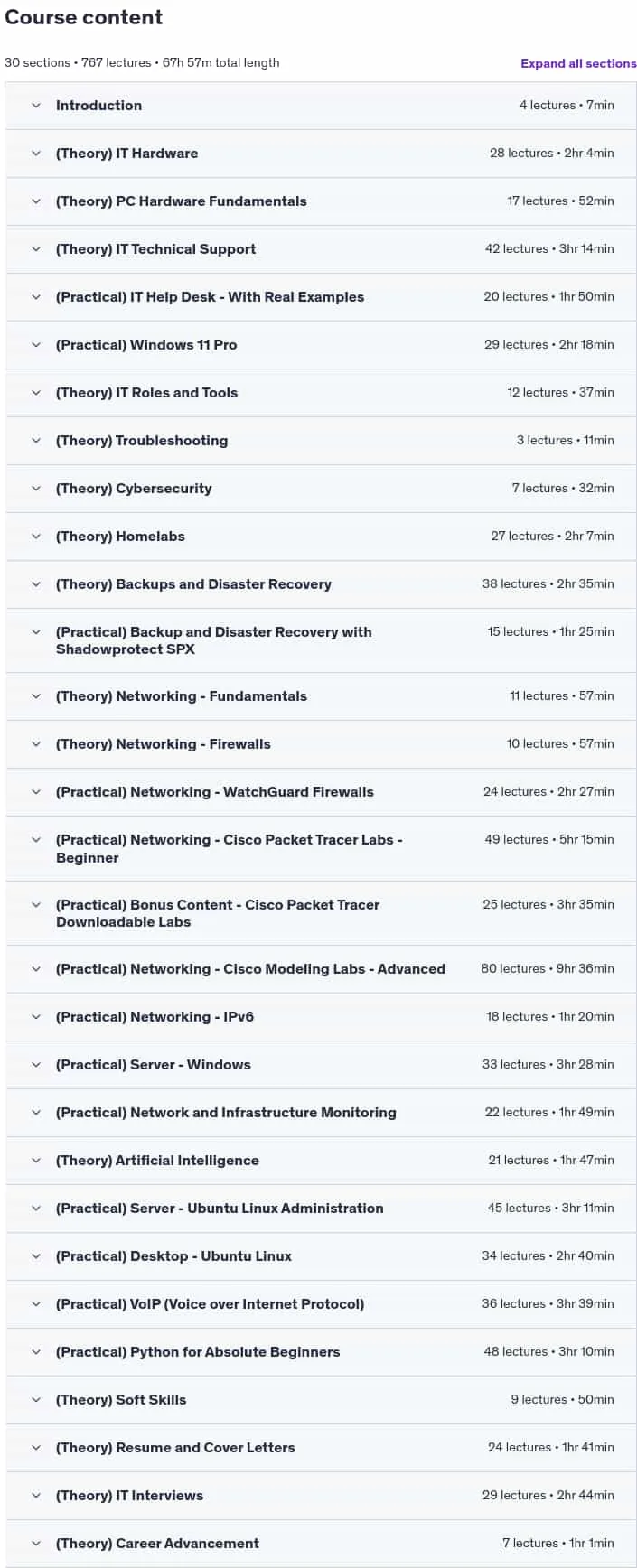Expand the WatchGuard Firewalls chevron

click(36, 792)
